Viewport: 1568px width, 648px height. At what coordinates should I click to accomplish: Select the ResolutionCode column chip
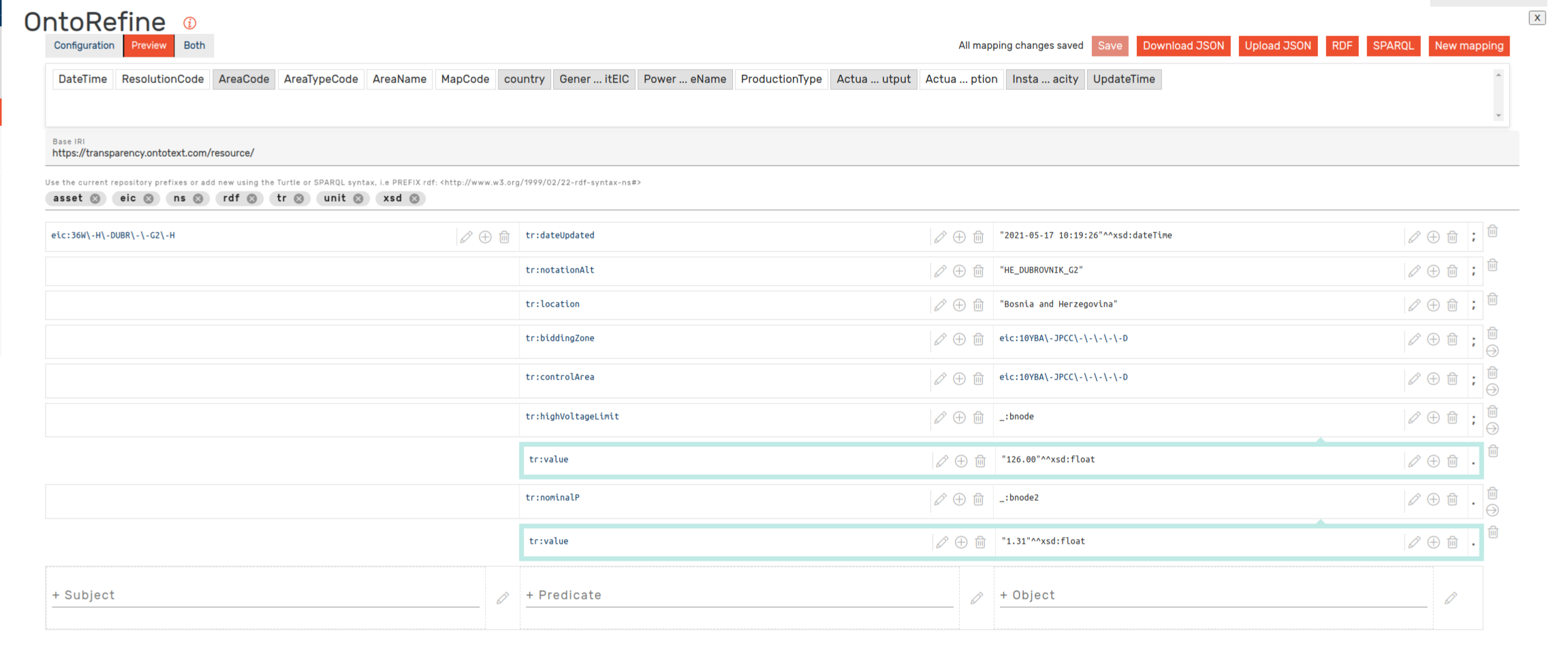pyautogui.click(x=163, y=79)
